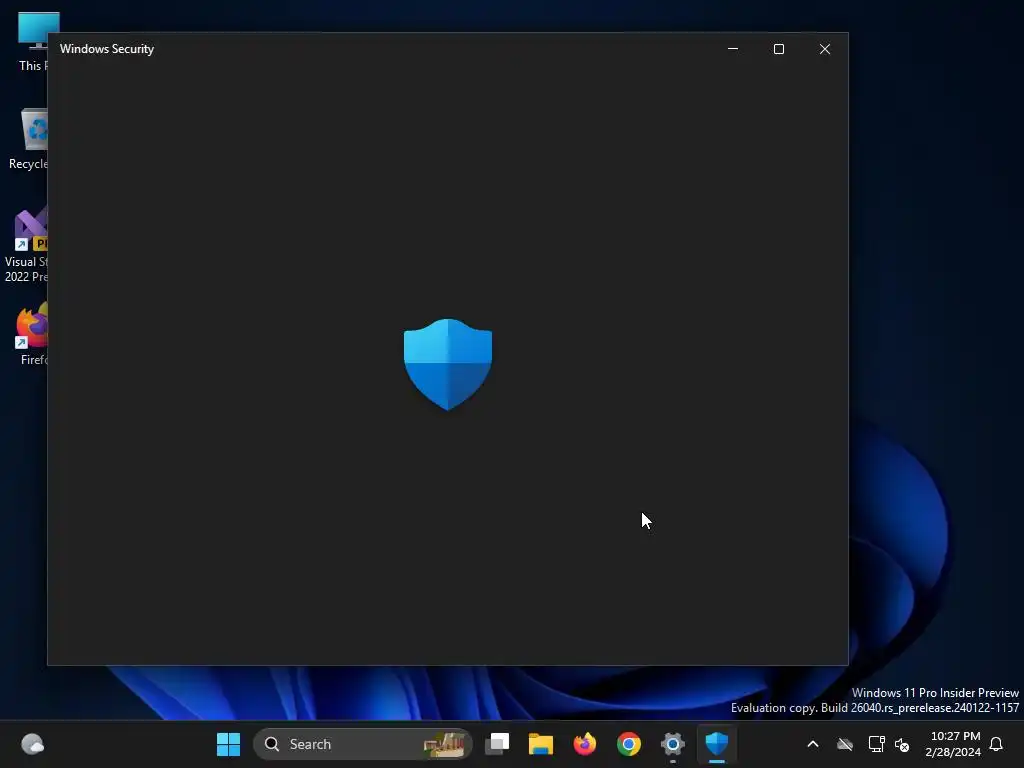Show hidden system tray icons
Image resolution: width=1024 pixels, height=768 pixels.
[813, 744]
